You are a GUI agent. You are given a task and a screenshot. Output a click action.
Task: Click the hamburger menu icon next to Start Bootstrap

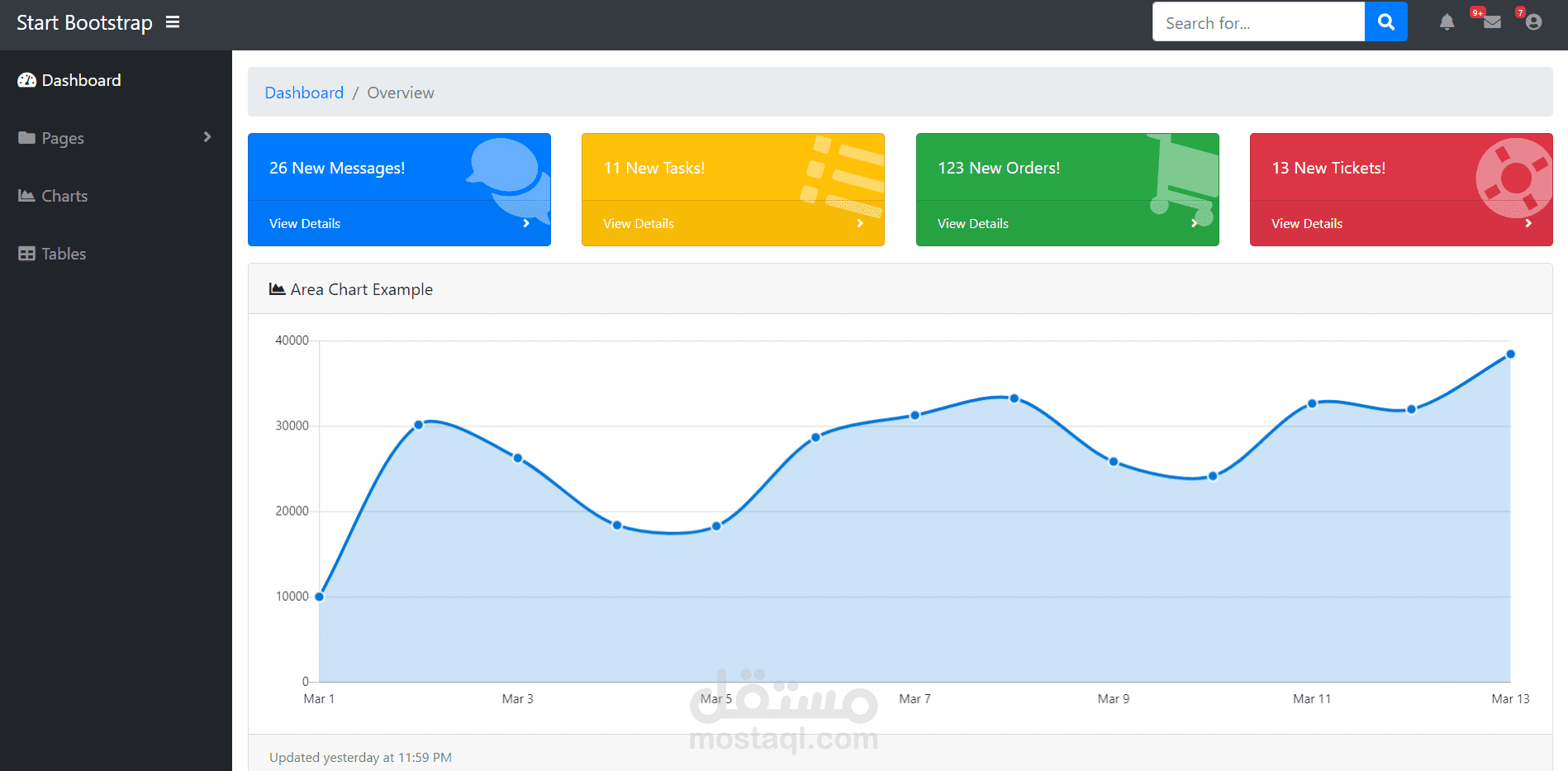pyautogui.click(x=172, y=22)
